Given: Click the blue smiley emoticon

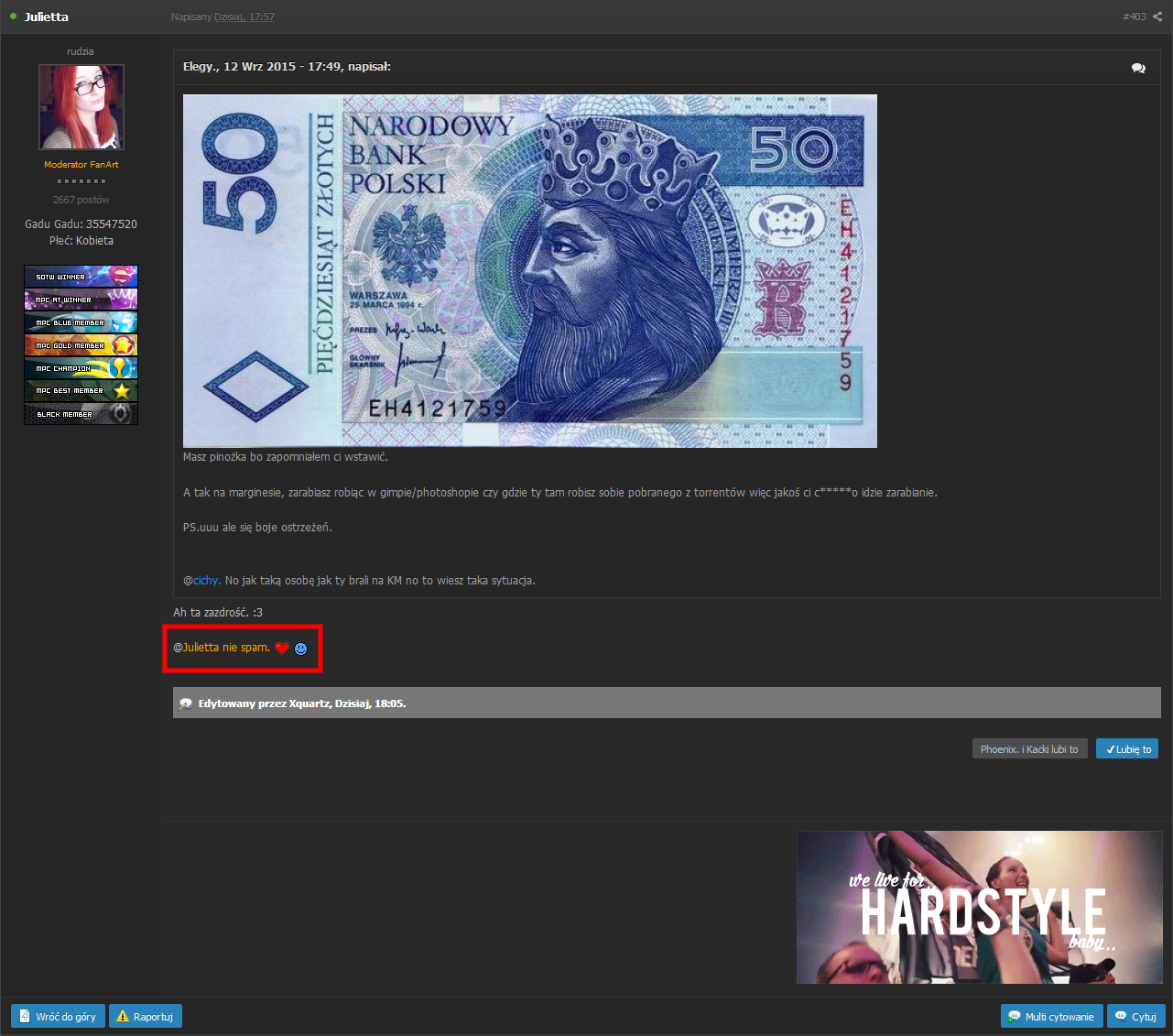Looking at the screenshot, I should [300, 649].
